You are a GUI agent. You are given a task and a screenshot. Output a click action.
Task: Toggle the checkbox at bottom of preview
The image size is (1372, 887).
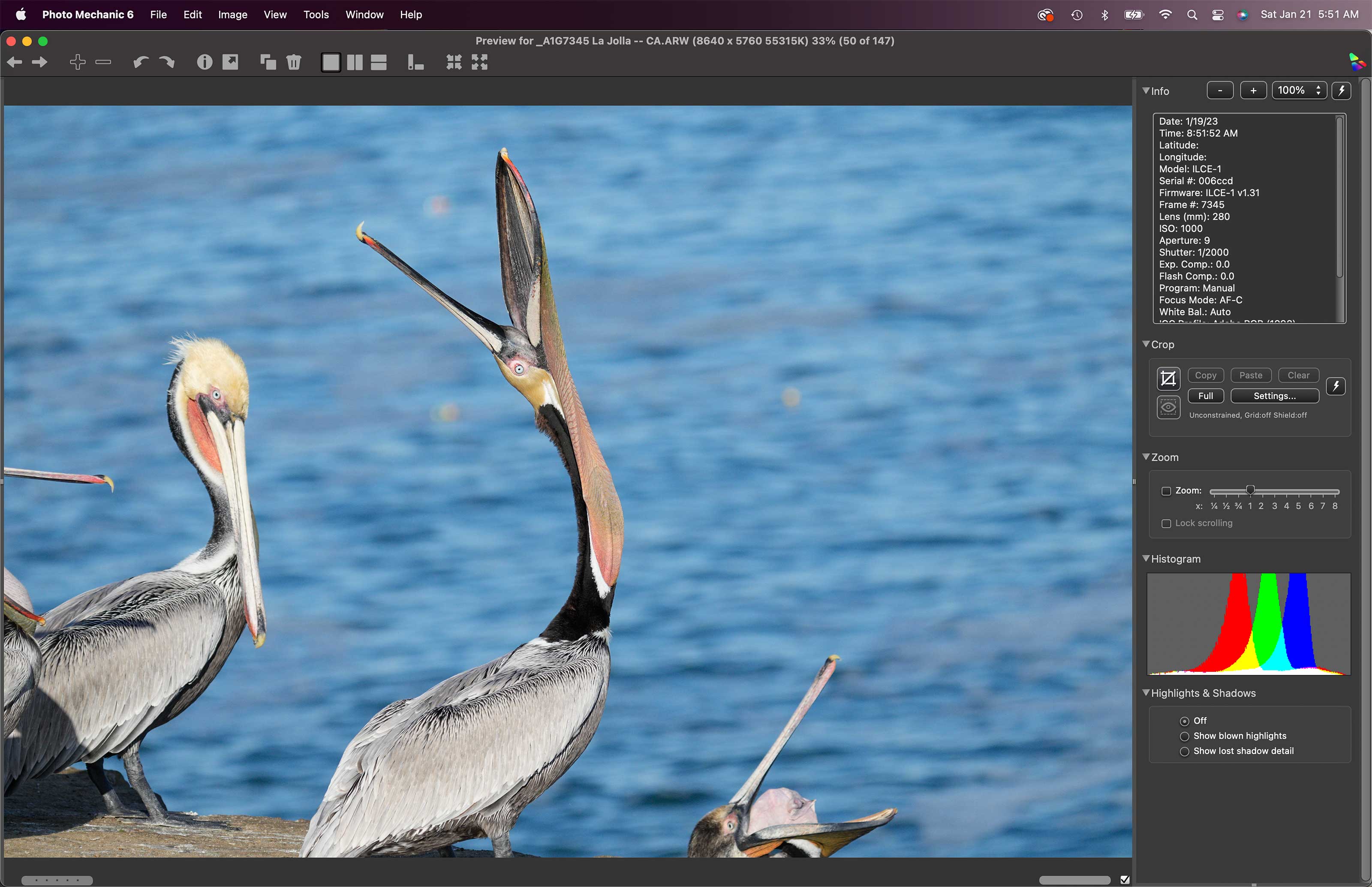[1124, 880]
